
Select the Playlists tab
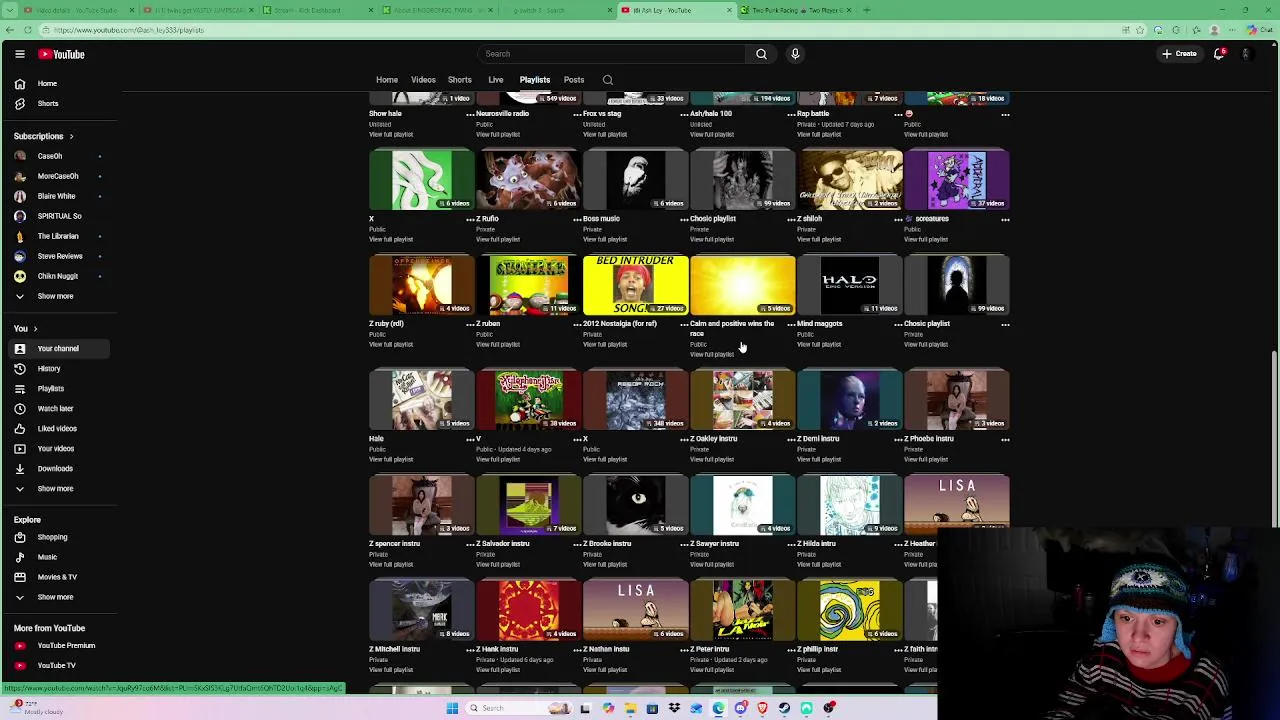pos(535,80)
